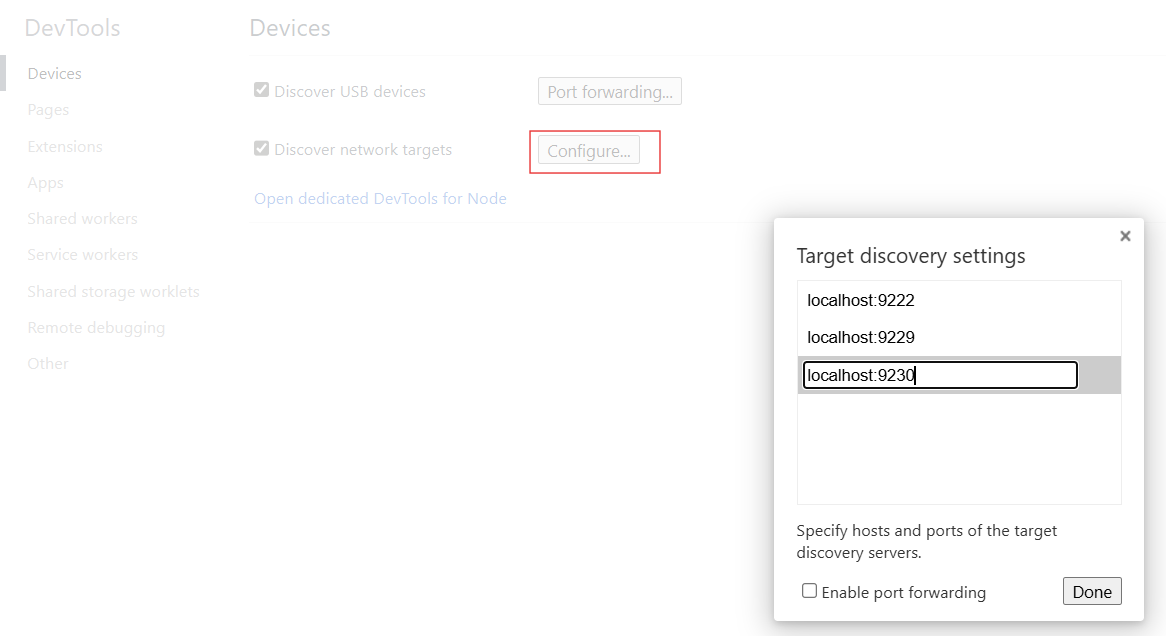Toggle Discover USB devices checkbox
Screen dimensions: 1166x636
(262, 90)
